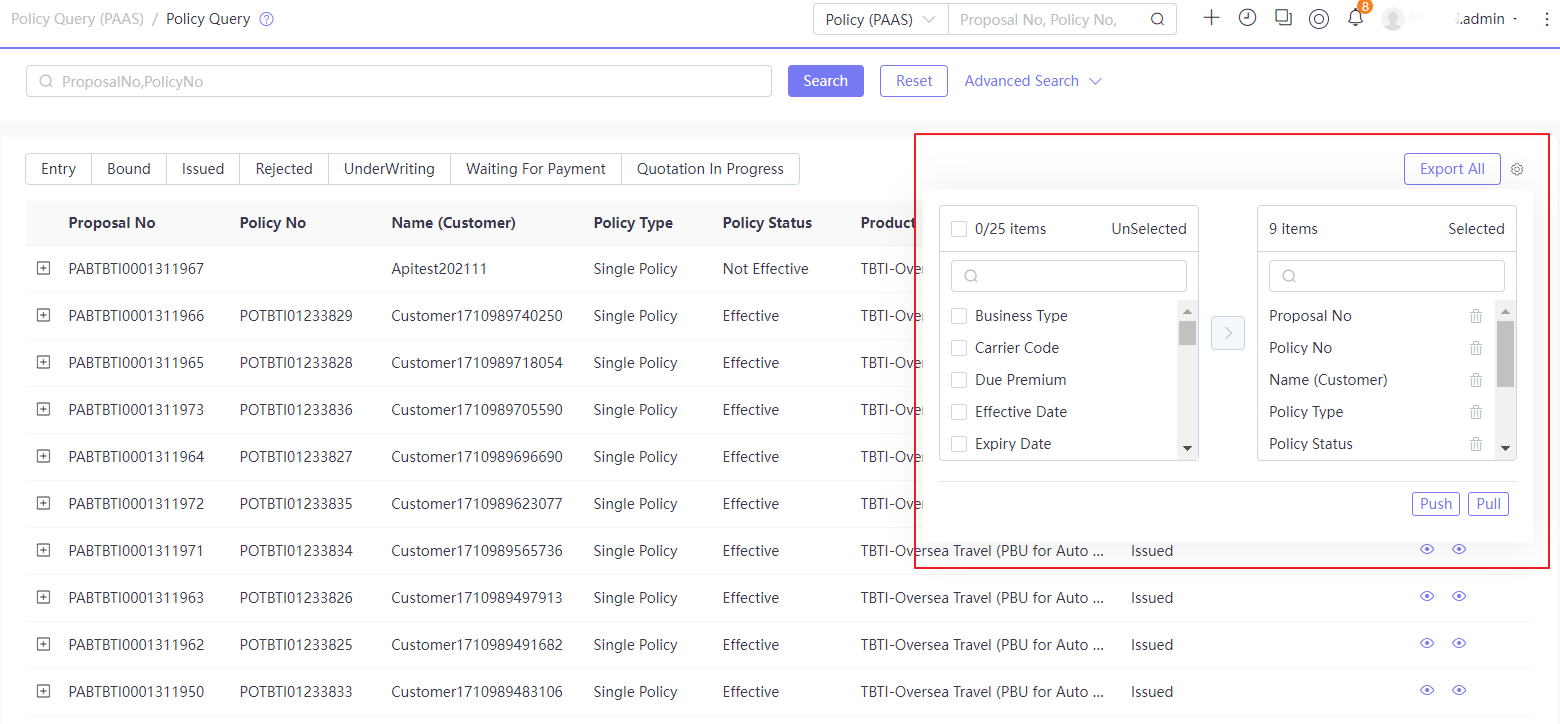Click the plus icon in the top bar

click(x=1211, y=18)
